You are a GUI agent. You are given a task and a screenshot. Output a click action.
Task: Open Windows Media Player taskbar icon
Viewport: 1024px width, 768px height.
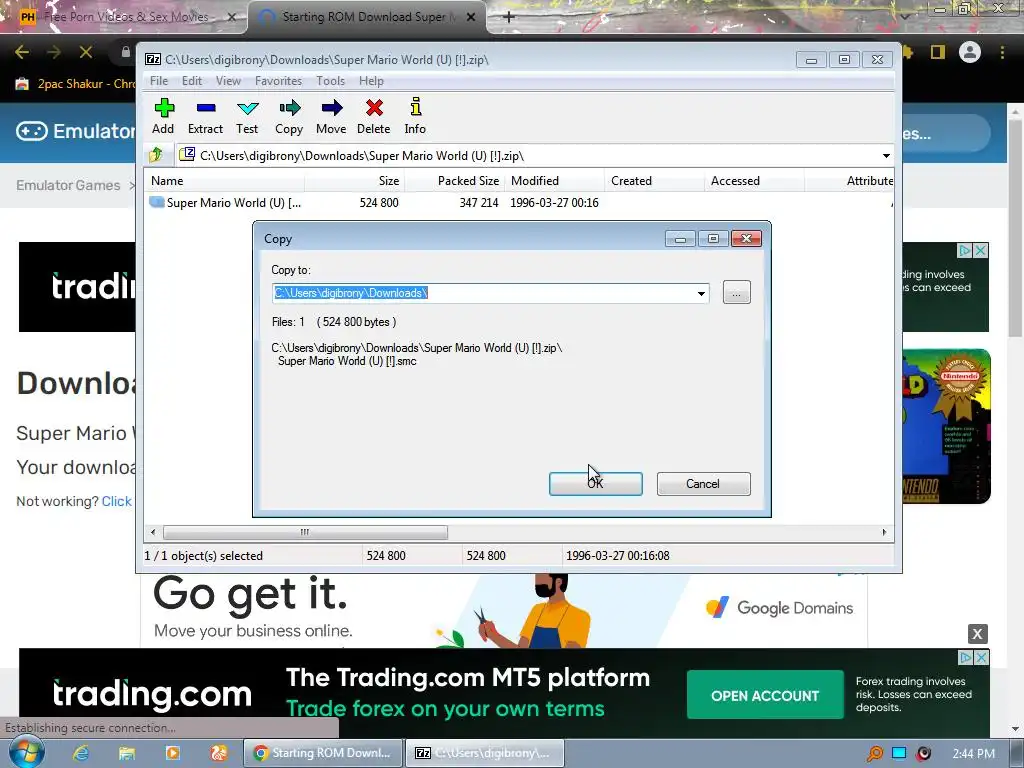point(172,753)
